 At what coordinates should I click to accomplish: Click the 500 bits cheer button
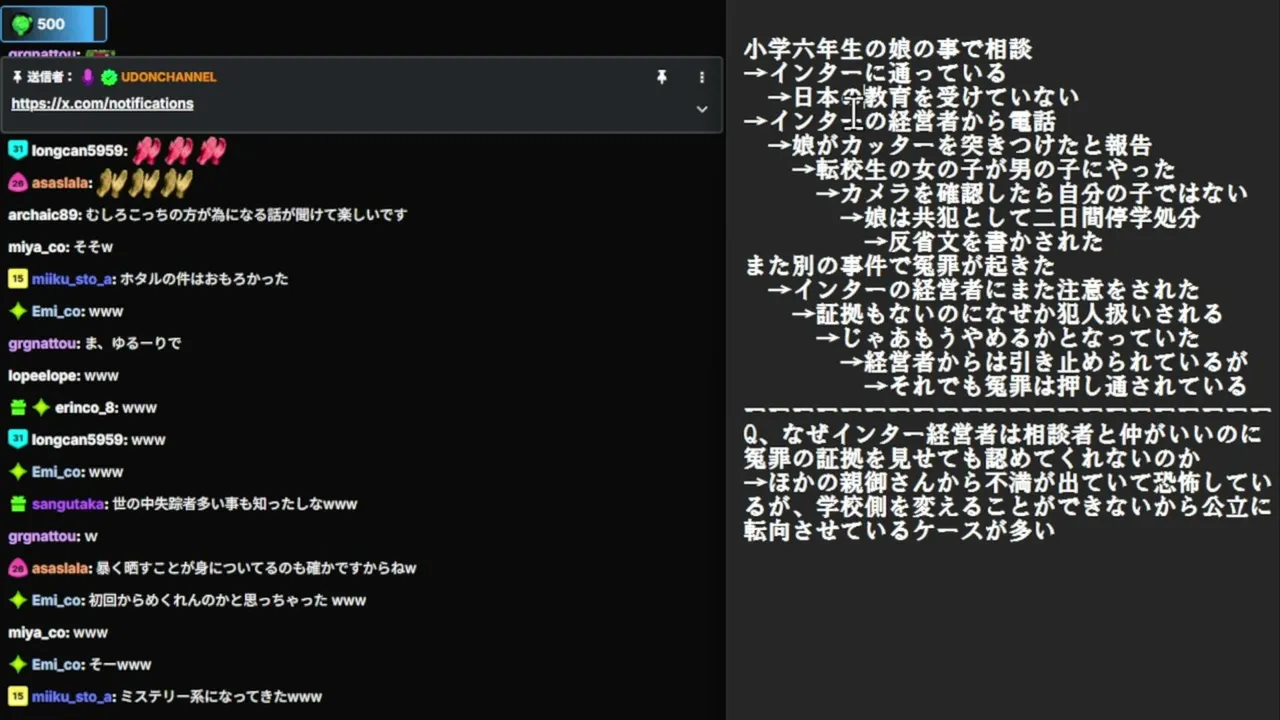pos(54,23)
